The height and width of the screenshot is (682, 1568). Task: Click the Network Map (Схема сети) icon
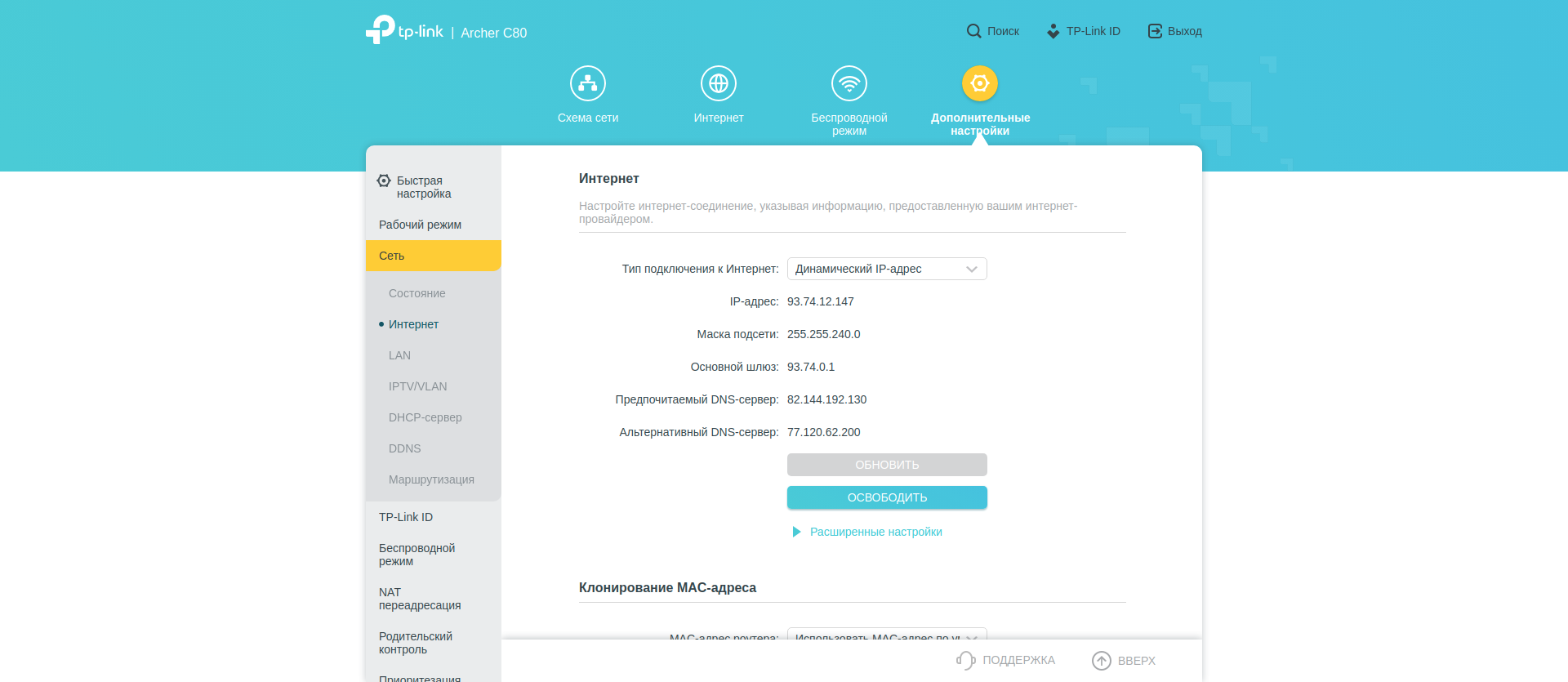(588, 83)
